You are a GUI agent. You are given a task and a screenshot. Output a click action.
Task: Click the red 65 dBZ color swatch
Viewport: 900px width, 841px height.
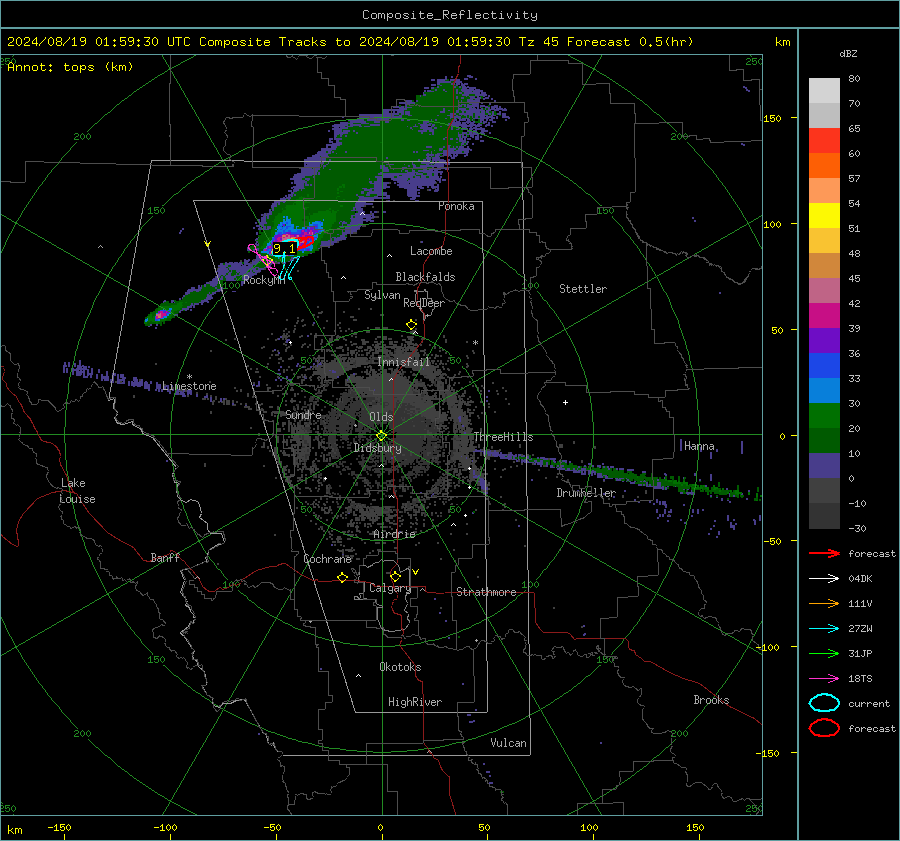pyautogui.click(x=824, y=141)
